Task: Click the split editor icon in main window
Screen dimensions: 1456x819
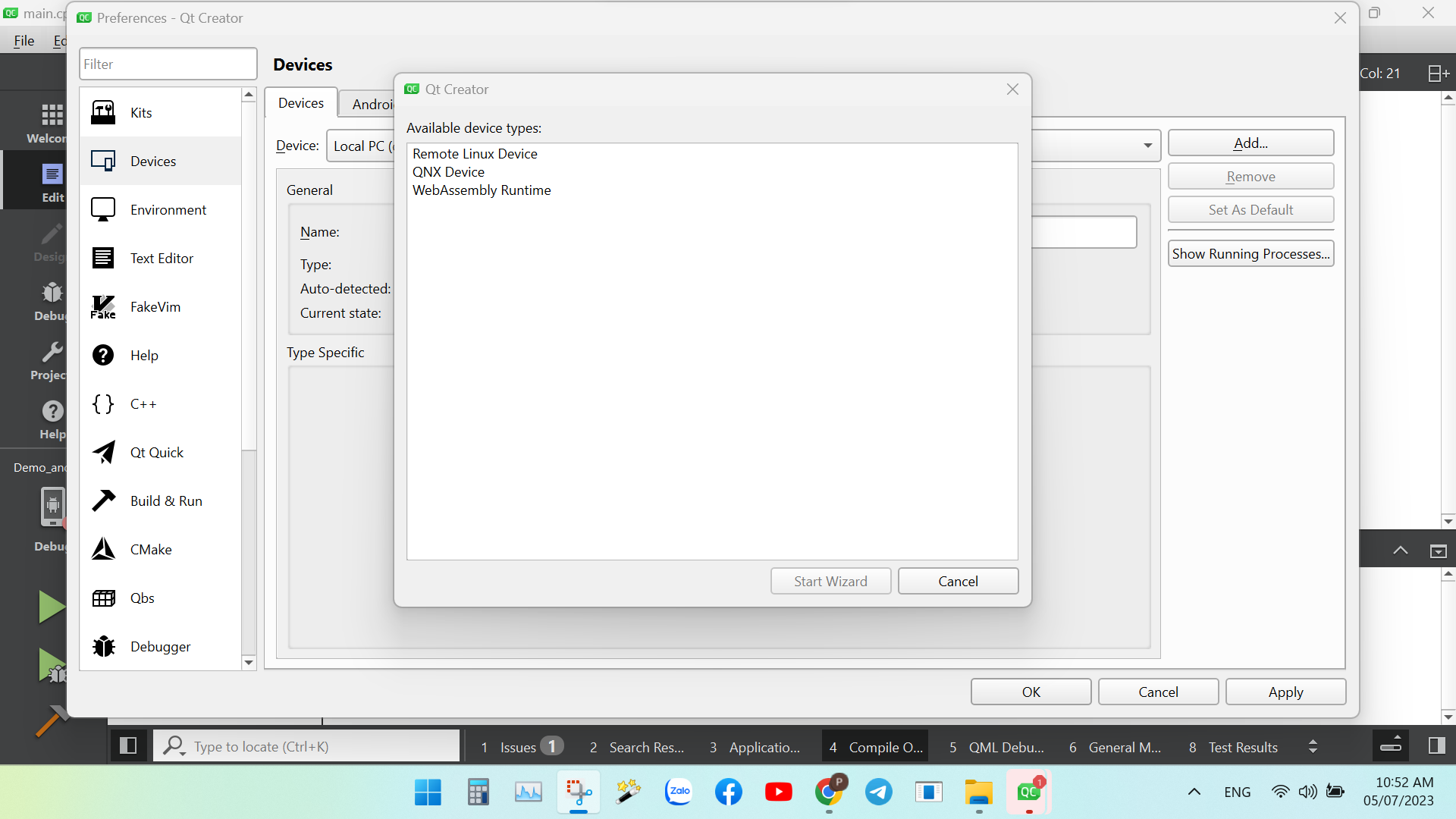Action: (1438, 73)
